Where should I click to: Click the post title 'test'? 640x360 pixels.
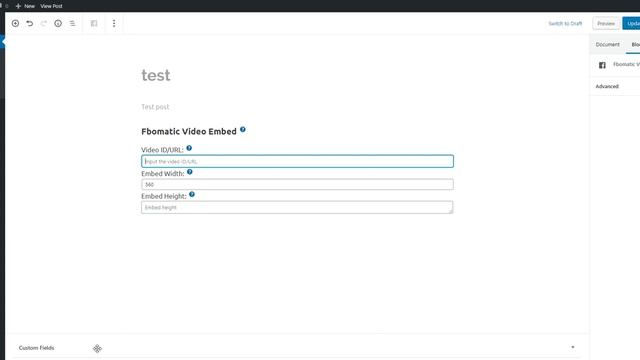pos(156,76)
